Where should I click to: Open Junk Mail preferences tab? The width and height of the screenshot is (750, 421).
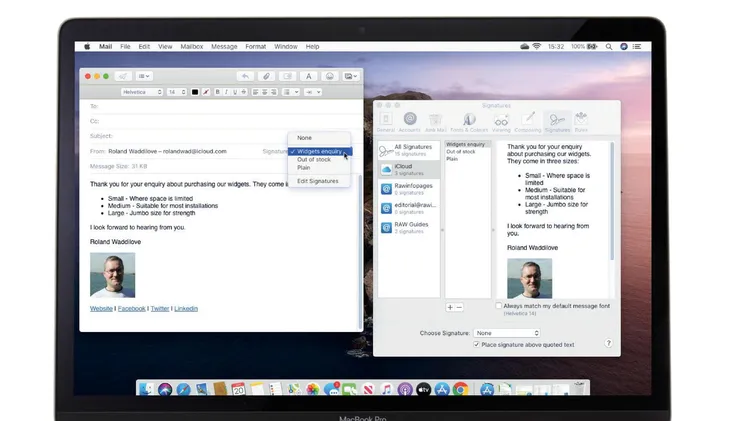click(x=435, y=122)
